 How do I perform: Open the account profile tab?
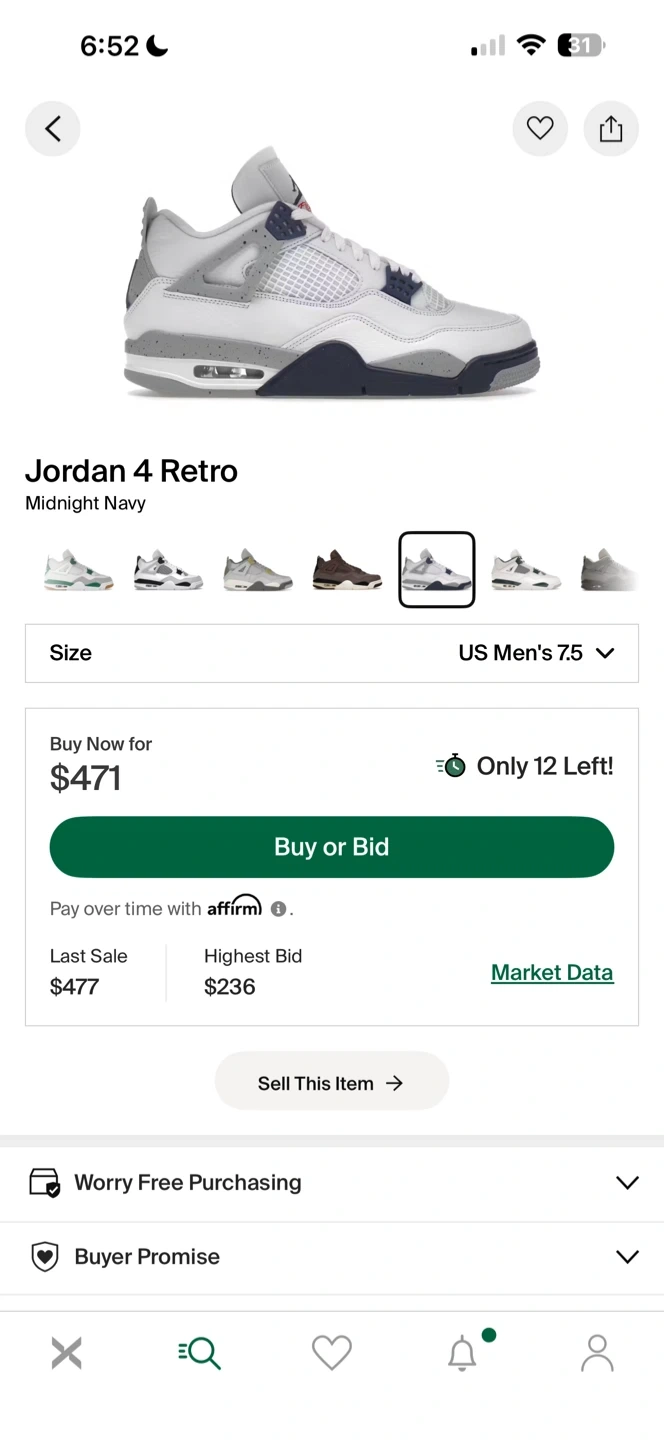597,1353
